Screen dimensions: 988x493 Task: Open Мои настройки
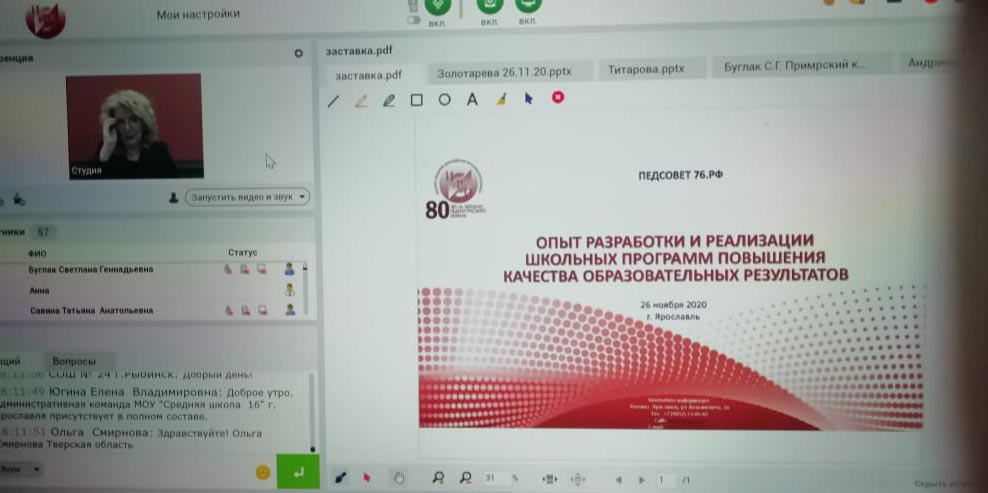tap(198, 14)
